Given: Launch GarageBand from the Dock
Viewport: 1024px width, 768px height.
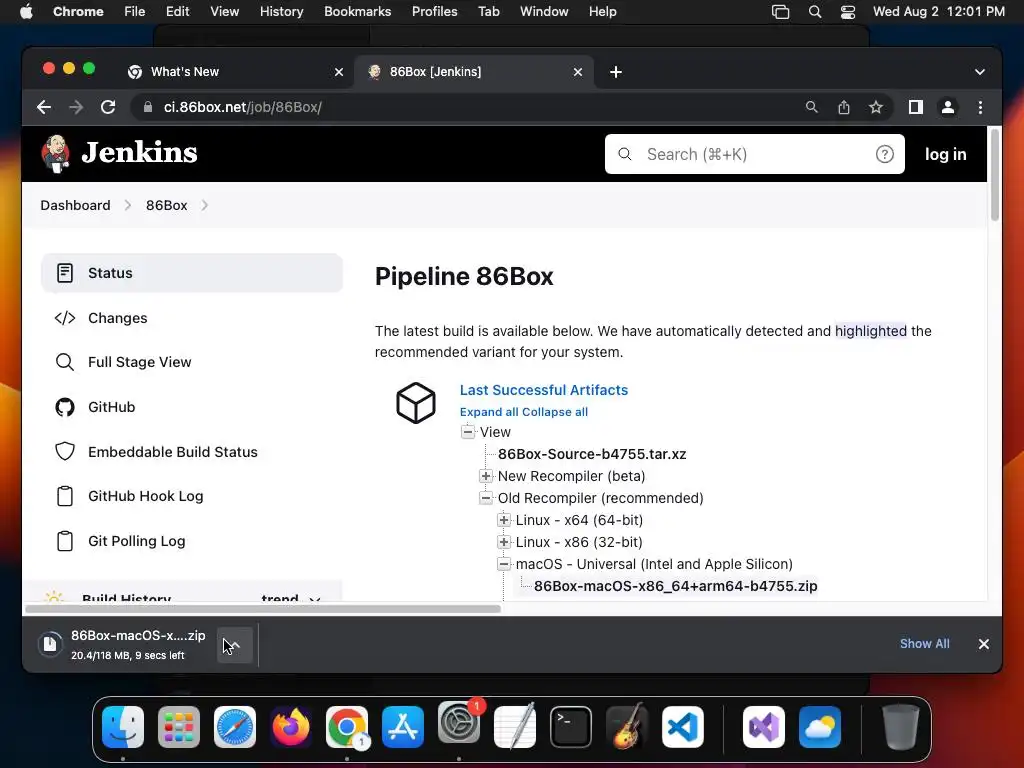Looking at the screenshot, I should point(627,727).
